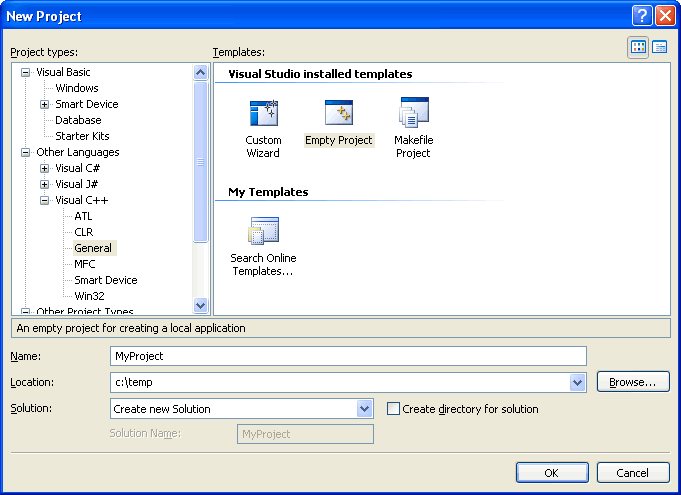Check Create directory for solution
The image size is (681, 495).
click(393, 409)
